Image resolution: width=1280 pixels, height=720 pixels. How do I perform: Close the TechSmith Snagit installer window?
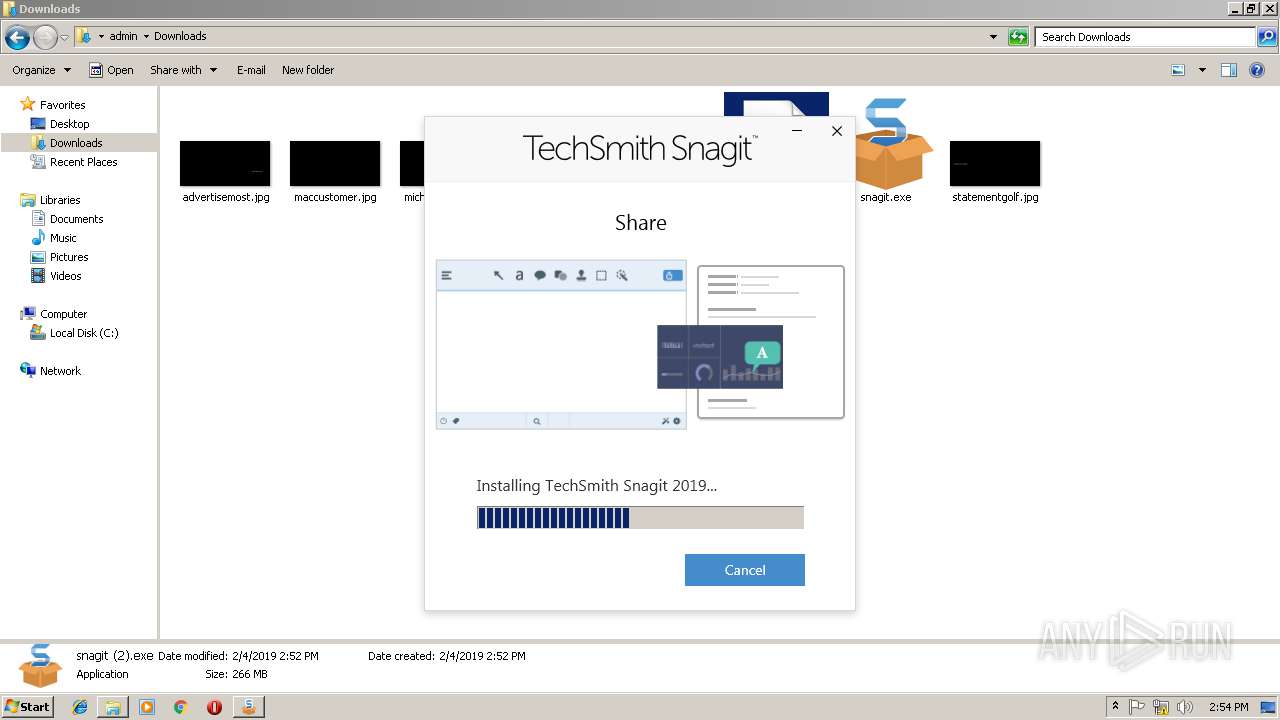tap(837, 131)
